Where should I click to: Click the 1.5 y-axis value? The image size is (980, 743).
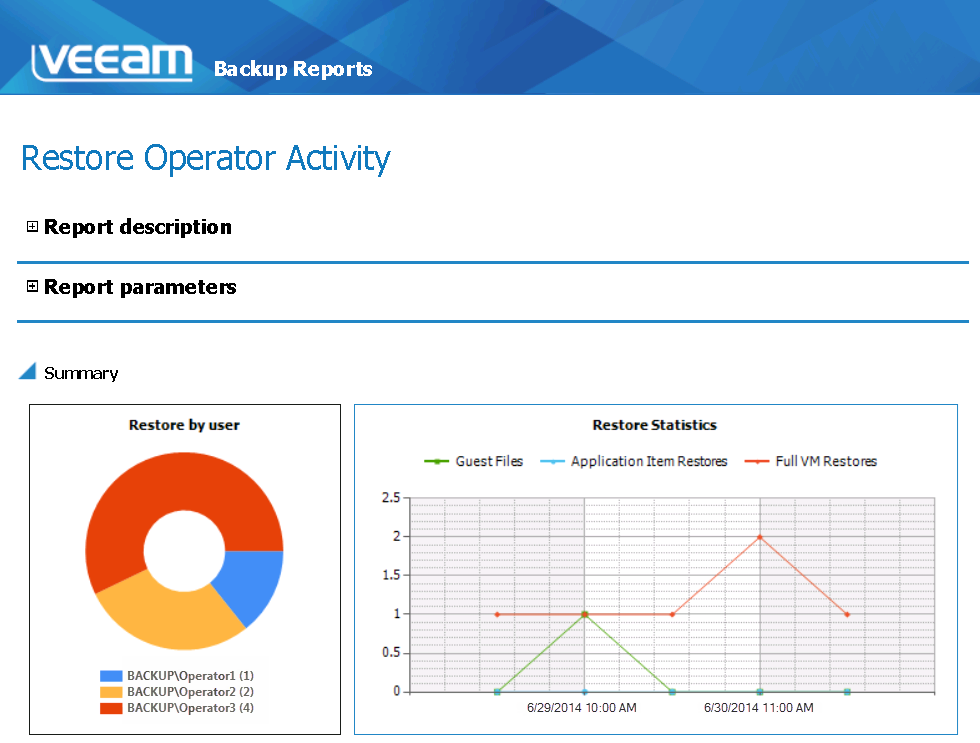[x=391, y=575]
